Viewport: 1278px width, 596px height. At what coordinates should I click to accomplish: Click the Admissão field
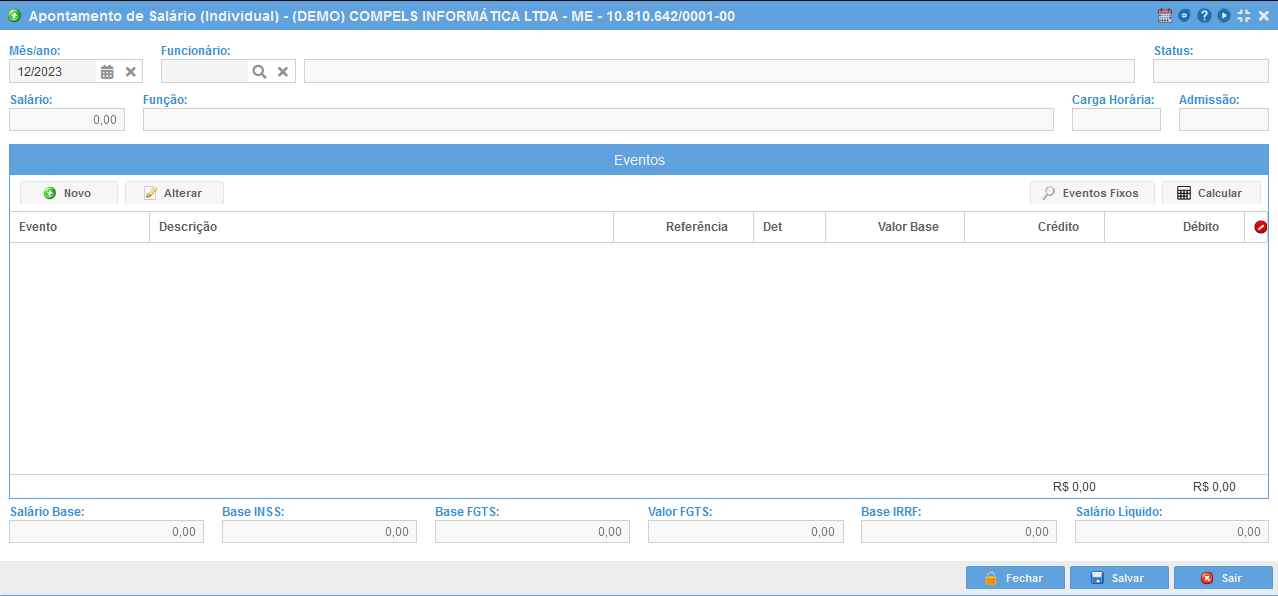[x=1224, y=120]
